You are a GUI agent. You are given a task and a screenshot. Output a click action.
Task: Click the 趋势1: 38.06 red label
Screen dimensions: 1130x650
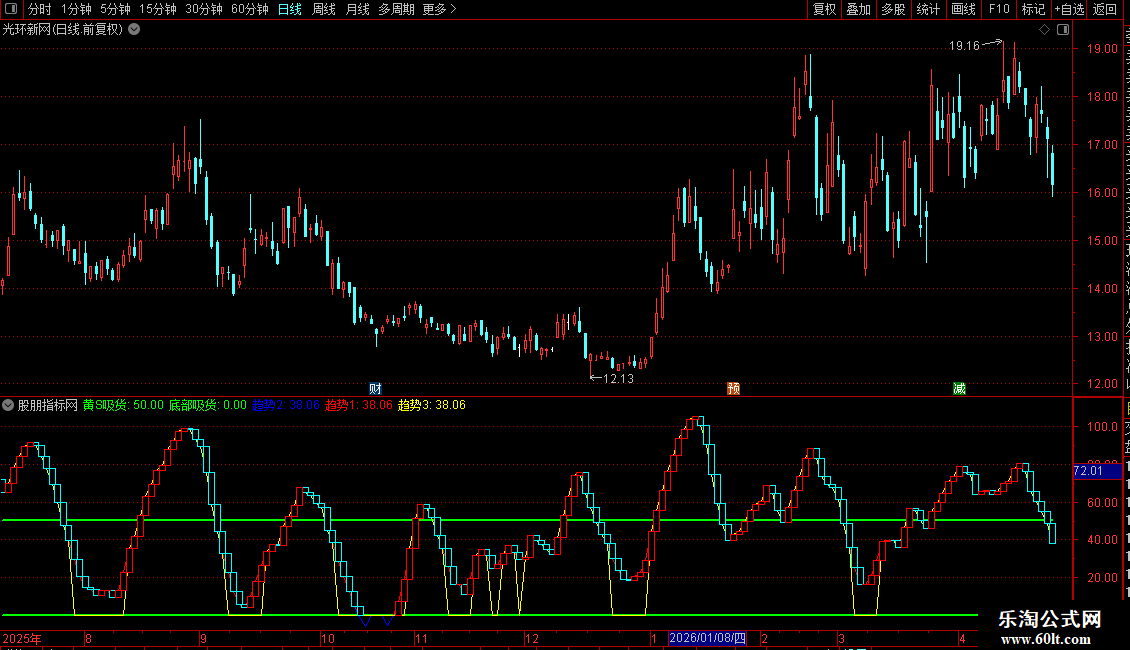(359, 405)
